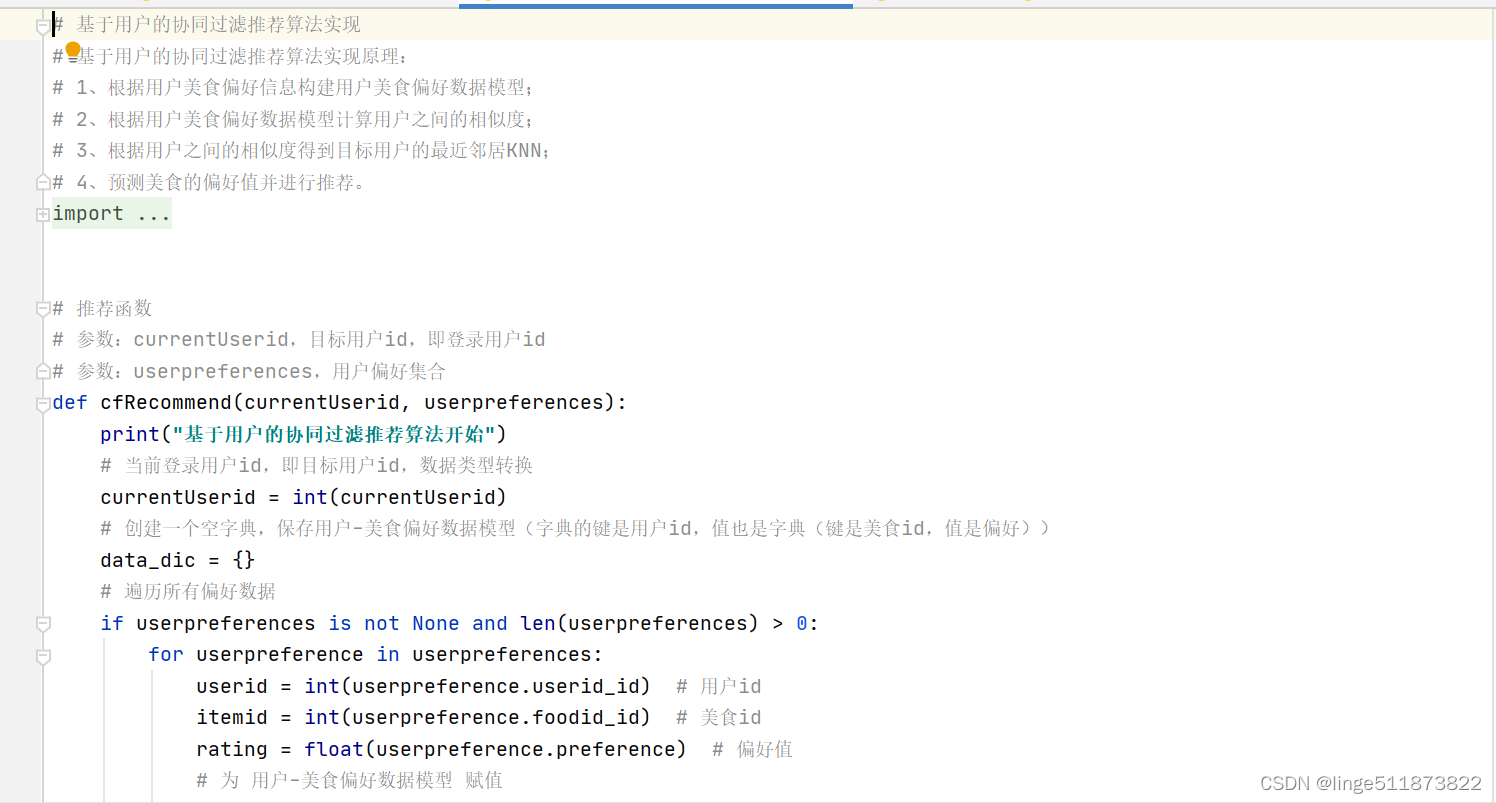The width and height of the screenshot is (1496, 803).
Task: Click the function name cfRecommend
Action: (x=166, y=403)
